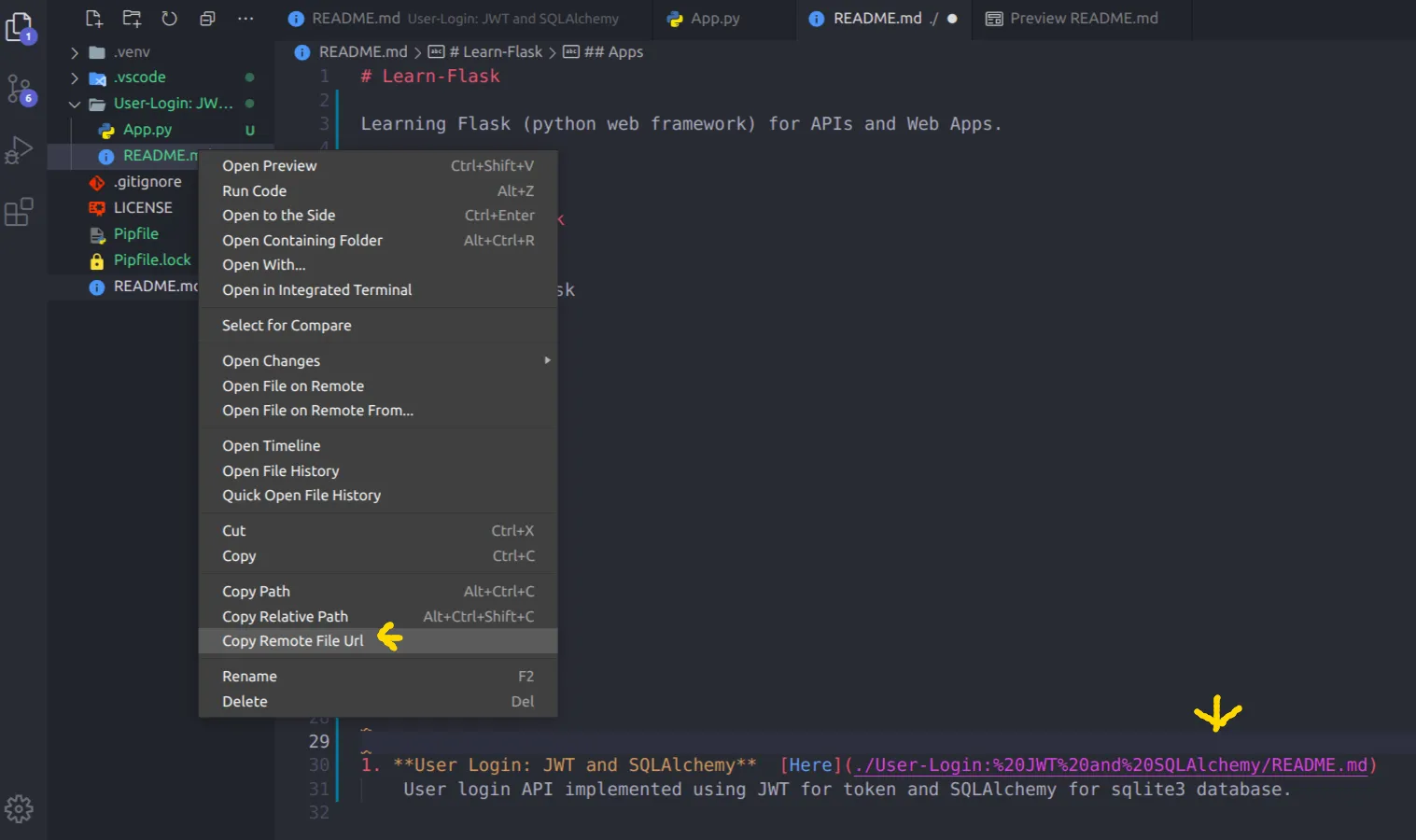
Task: Select Run Code in the context menu
Action: (378, 191)
